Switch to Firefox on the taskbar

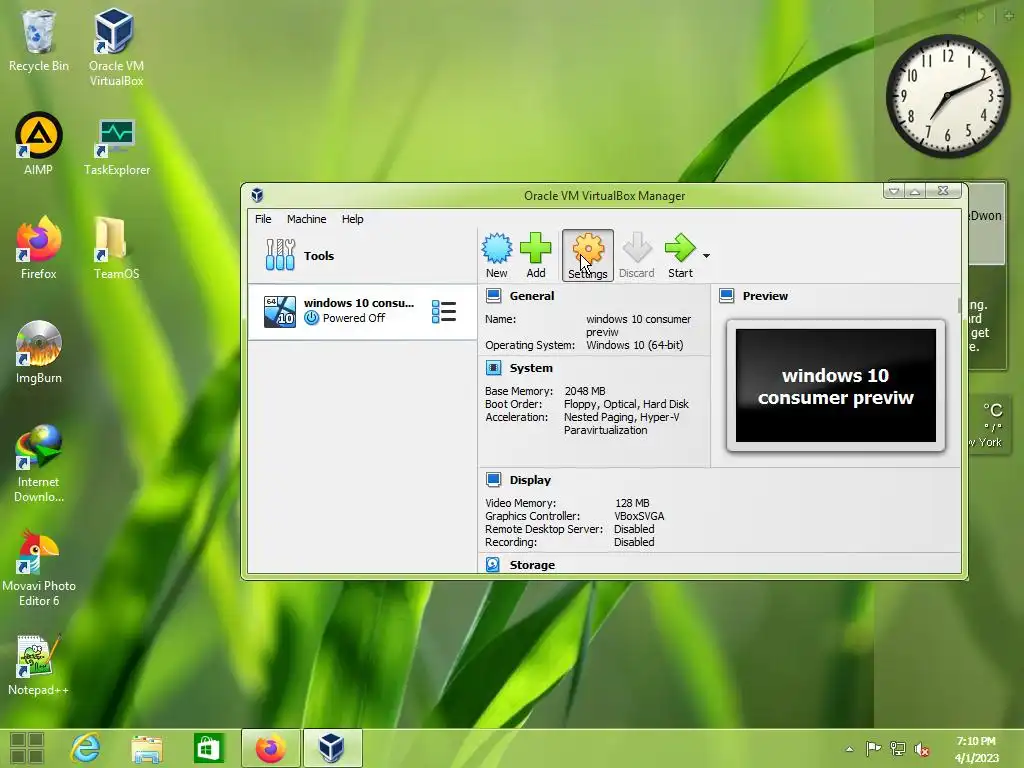click(x=270, y=748)
